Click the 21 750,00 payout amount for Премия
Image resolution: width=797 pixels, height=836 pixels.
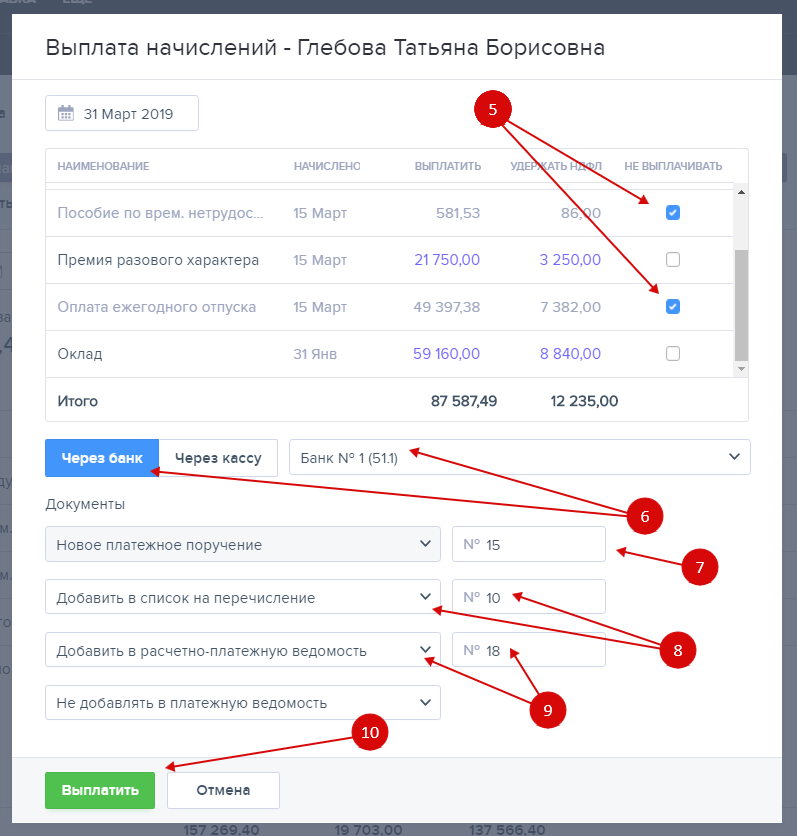tap(447, 260)
